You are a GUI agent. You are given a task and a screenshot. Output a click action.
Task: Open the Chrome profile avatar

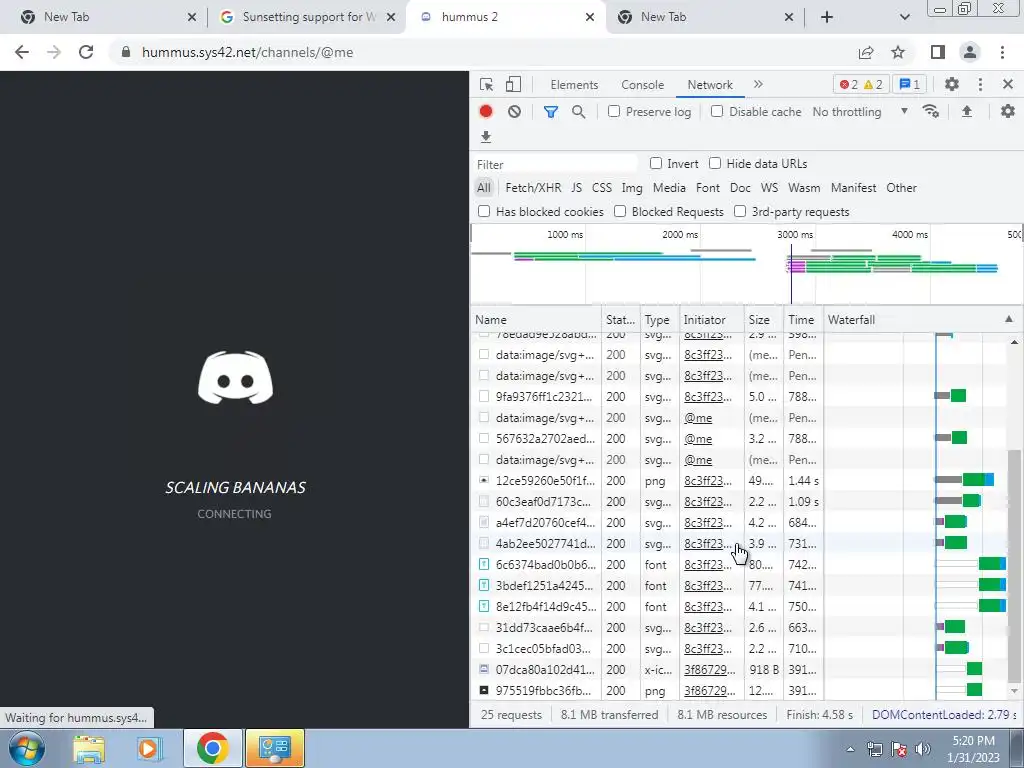(x=970, y=52)
